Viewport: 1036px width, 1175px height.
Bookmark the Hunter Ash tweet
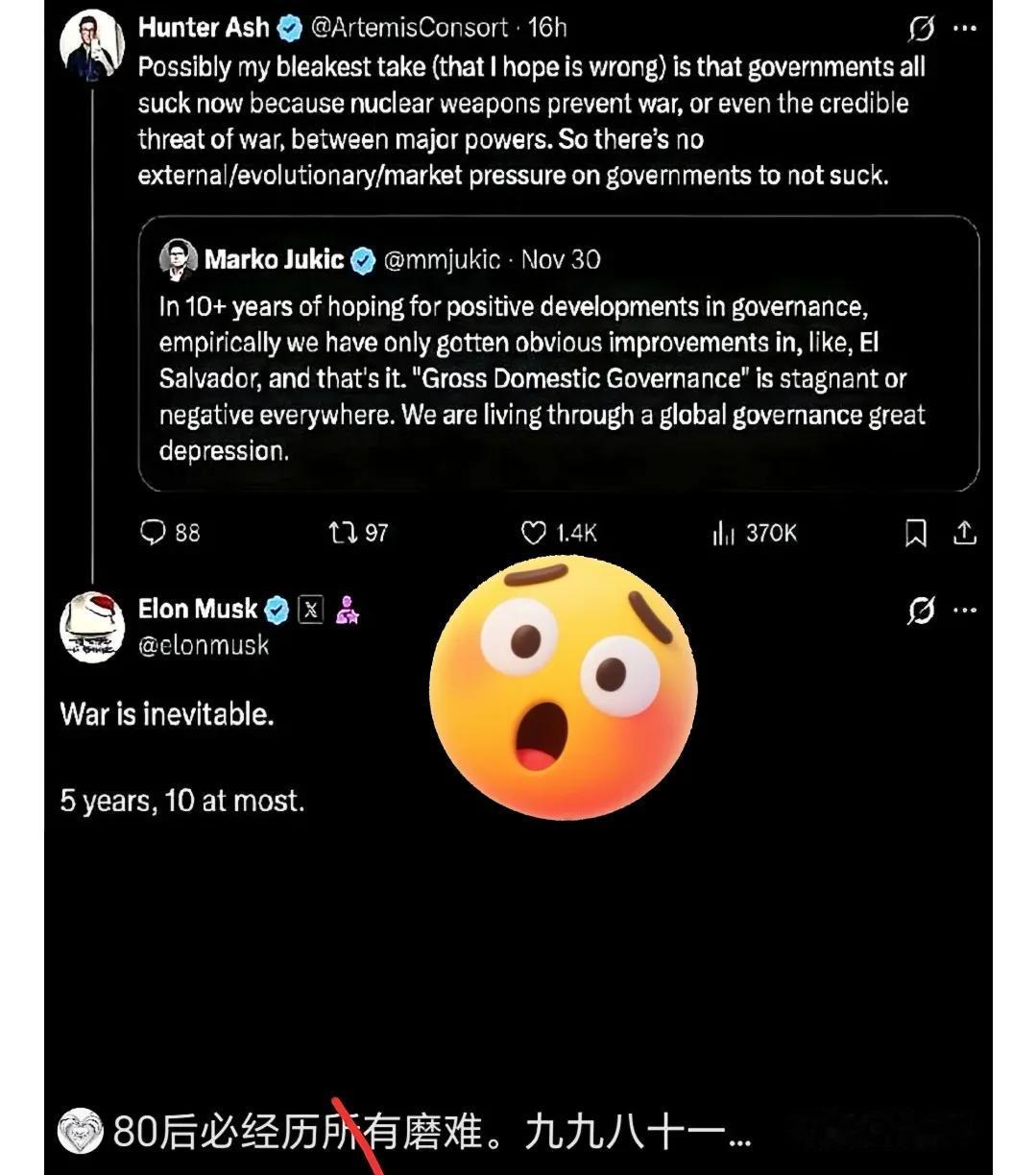pyautogui.click(x=916, y=533)
